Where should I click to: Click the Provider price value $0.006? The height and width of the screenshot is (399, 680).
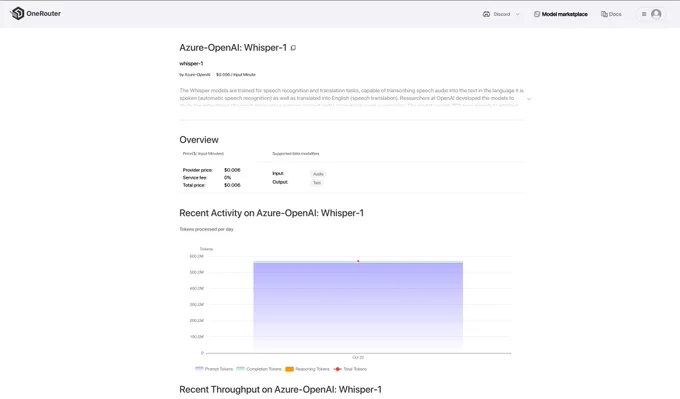(x=232, y=170)
